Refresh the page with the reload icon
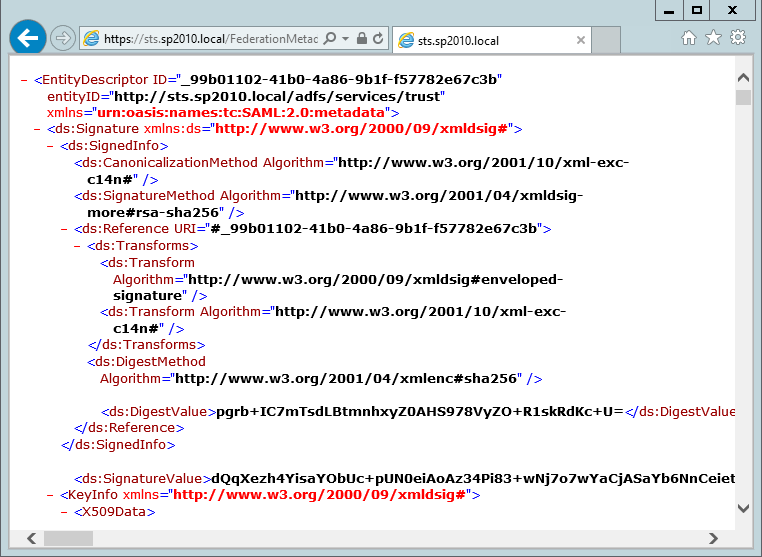The width and height of the screenshot is (762, 557). (x=378, y=39)
